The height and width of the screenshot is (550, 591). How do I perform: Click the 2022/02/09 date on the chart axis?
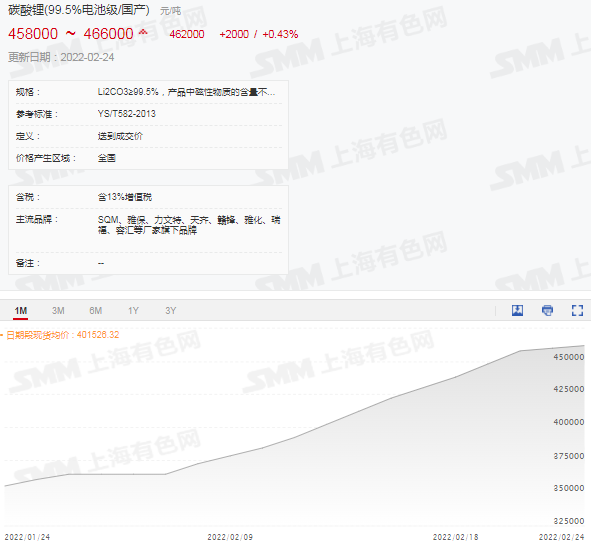230,537
